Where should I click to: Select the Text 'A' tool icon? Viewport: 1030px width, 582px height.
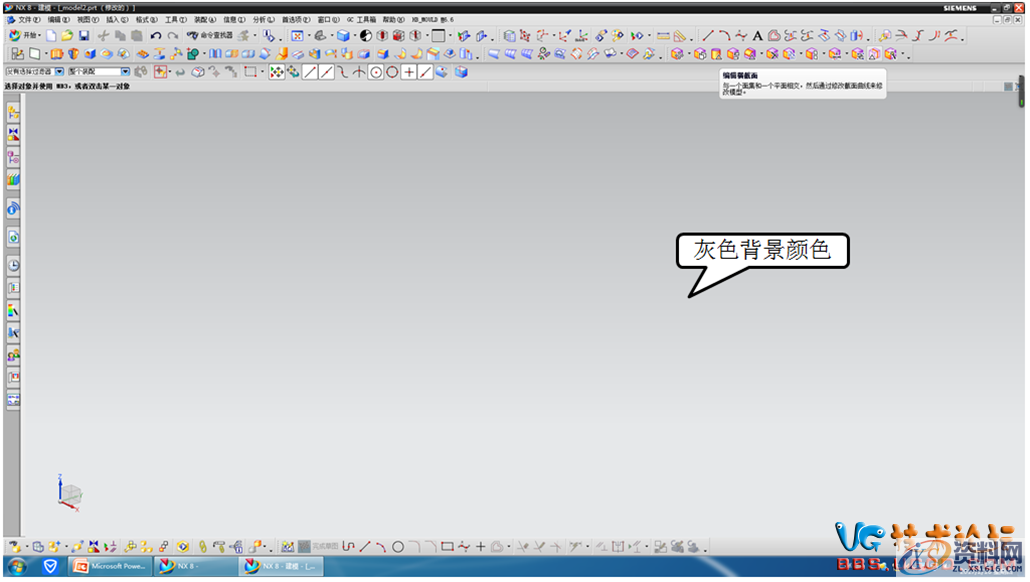(757, 36)
